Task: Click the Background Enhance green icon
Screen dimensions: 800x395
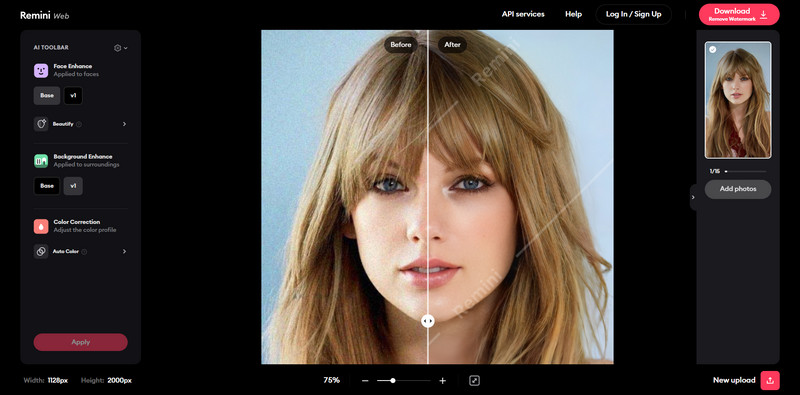Action: click(41, 161)
